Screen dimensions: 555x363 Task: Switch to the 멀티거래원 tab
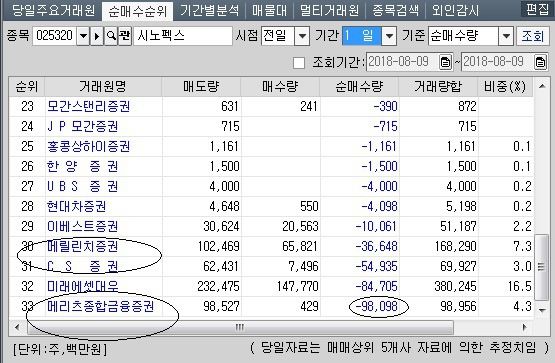pos(330,10)
